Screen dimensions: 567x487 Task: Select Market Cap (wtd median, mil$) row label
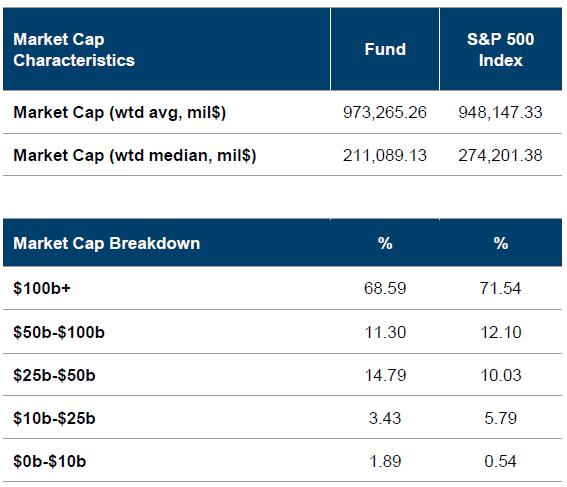pyautogui.click(x=135, y=155)
